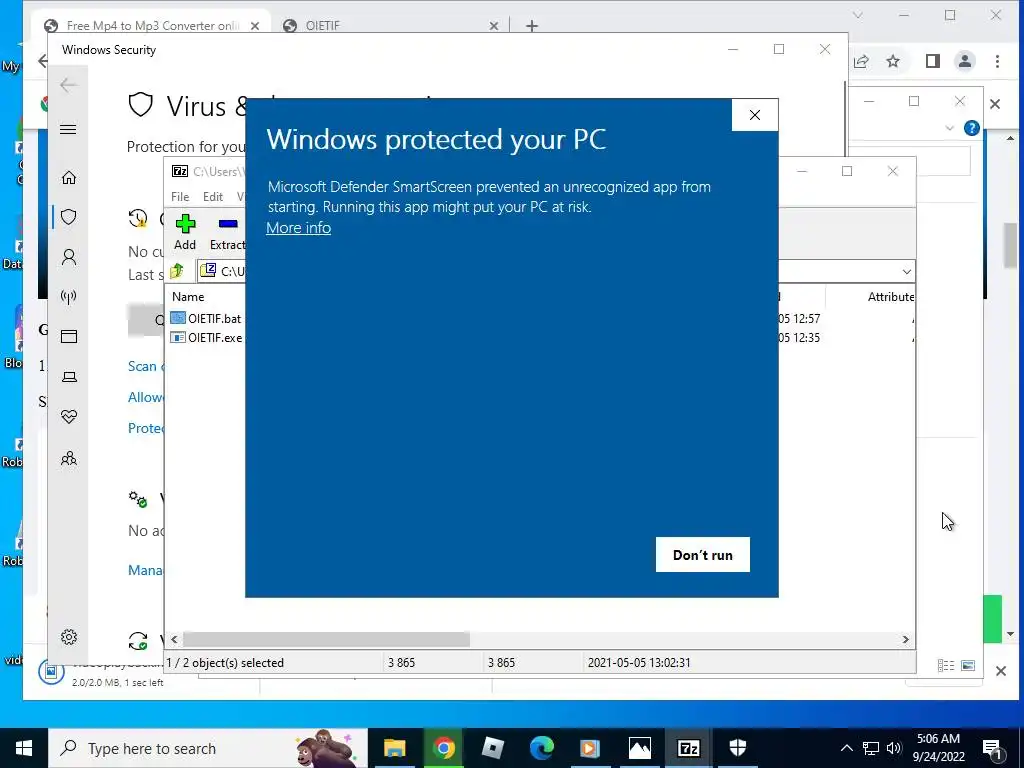
Task: Click the Windows Start button
Action: (24, 748)
